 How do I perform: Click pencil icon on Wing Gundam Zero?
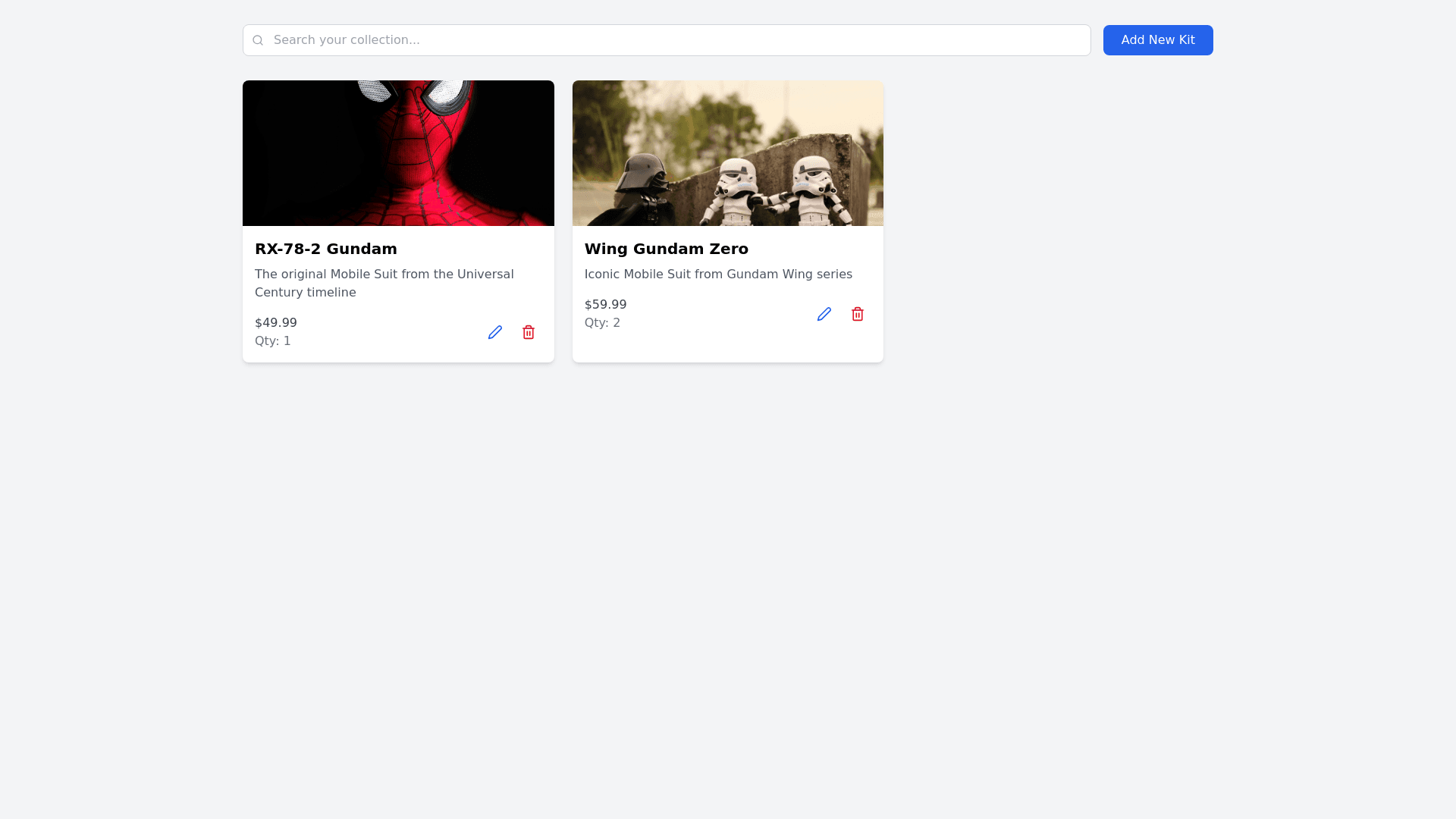(824, 314)
